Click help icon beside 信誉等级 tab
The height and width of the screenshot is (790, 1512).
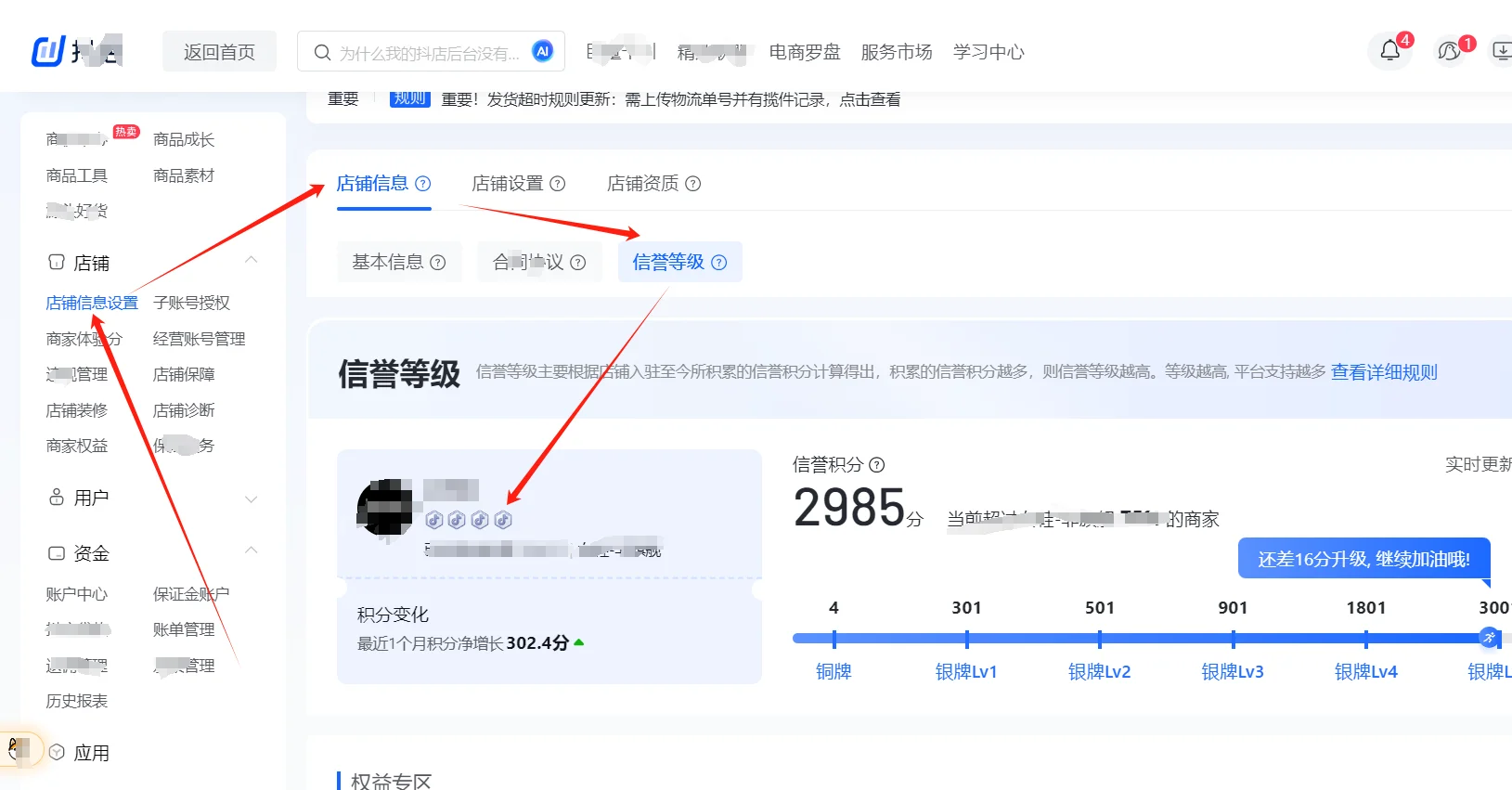(719, 263)
